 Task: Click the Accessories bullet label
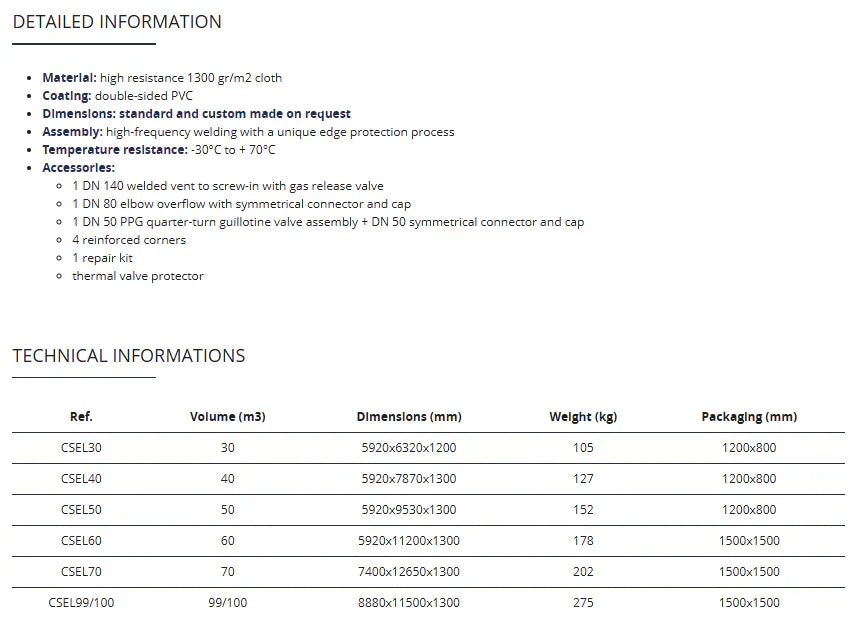78,168
